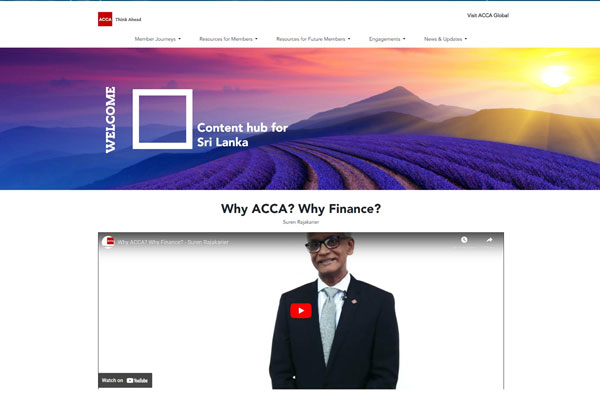Open the Engagements menu
Screen dimensions: 600x400
pos(387,39)
